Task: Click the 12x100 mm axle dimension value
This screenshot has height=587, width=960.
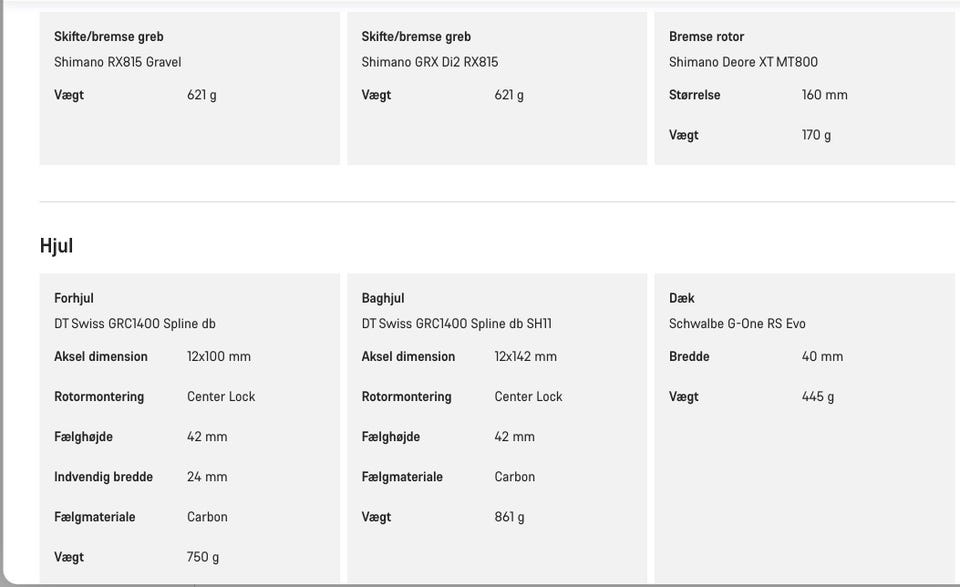Action: pyautogui.click(x=219, y=357)
